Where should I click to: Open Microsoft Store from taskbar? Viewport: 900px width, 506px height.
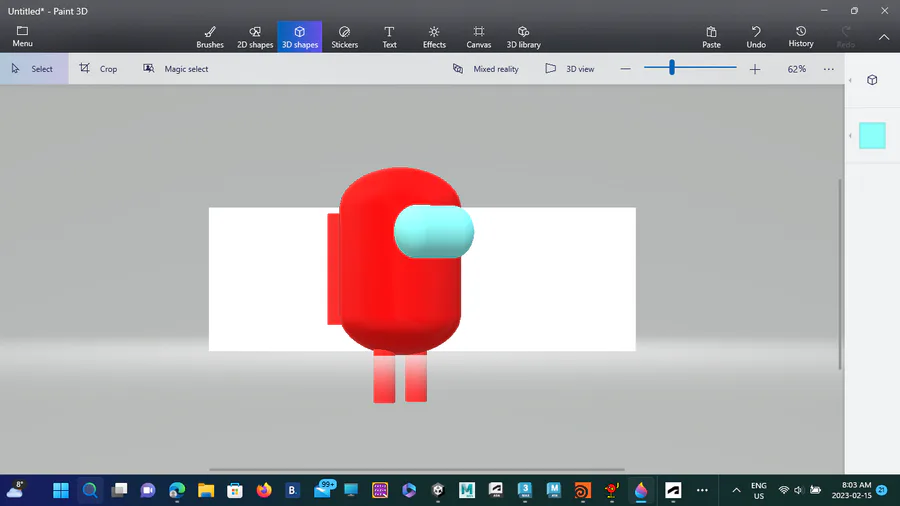click(x=235, y=491)
